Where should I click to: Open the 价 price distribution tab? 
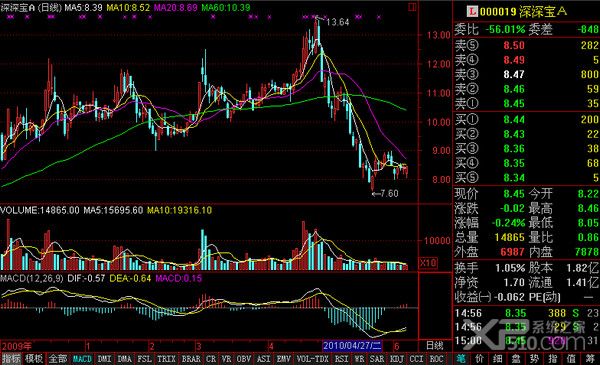pos(479,359)
